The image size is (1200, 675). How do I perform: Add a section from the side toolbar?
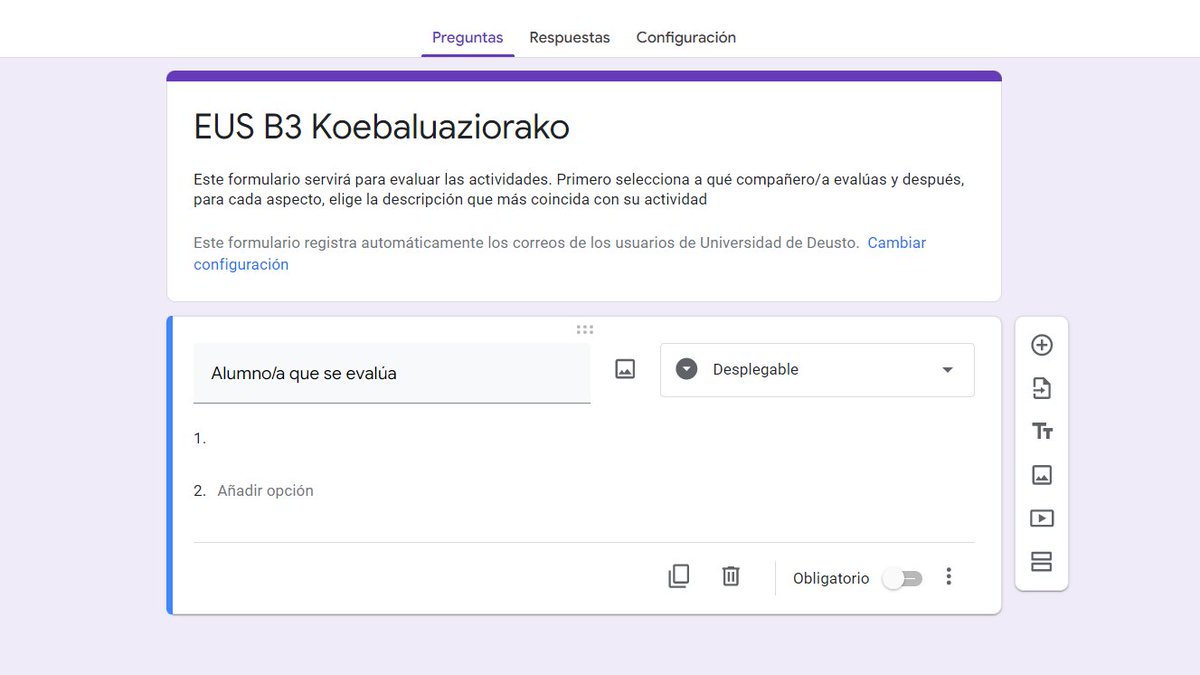pos(1041,562)
